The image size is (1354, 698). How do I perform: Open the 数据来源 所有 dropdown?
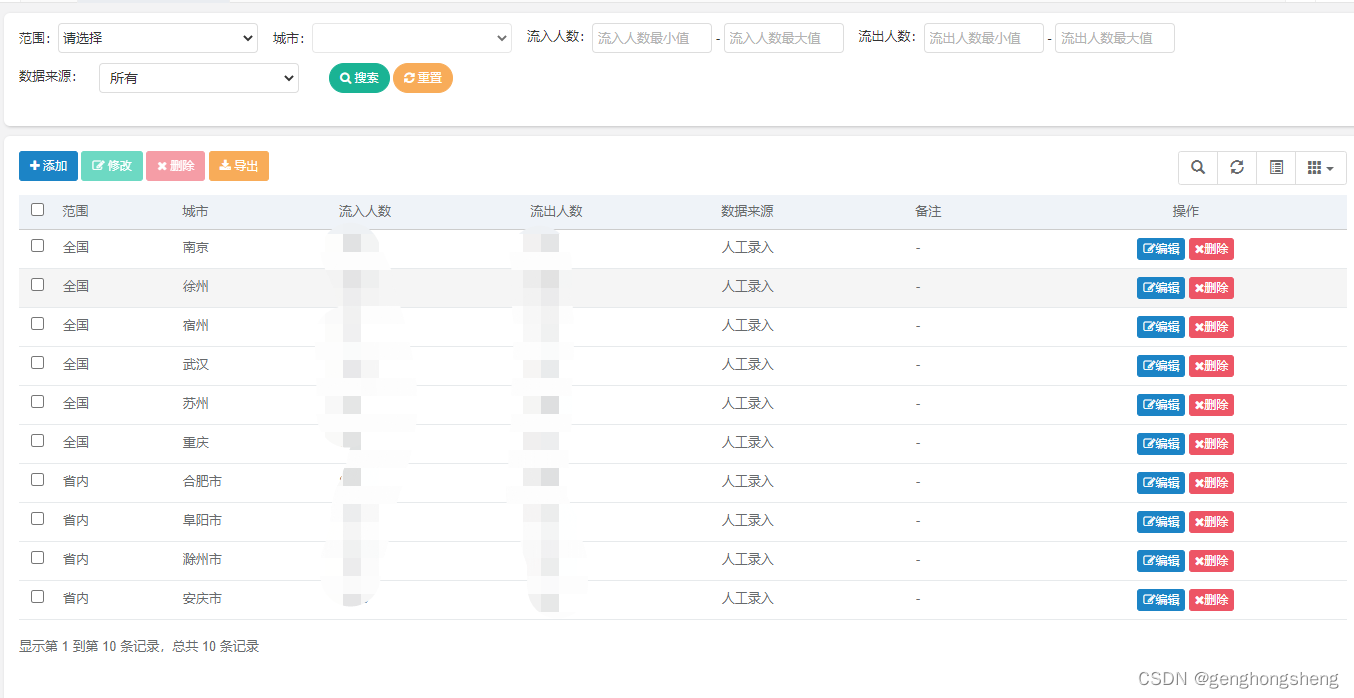click(x=198, y=77)
